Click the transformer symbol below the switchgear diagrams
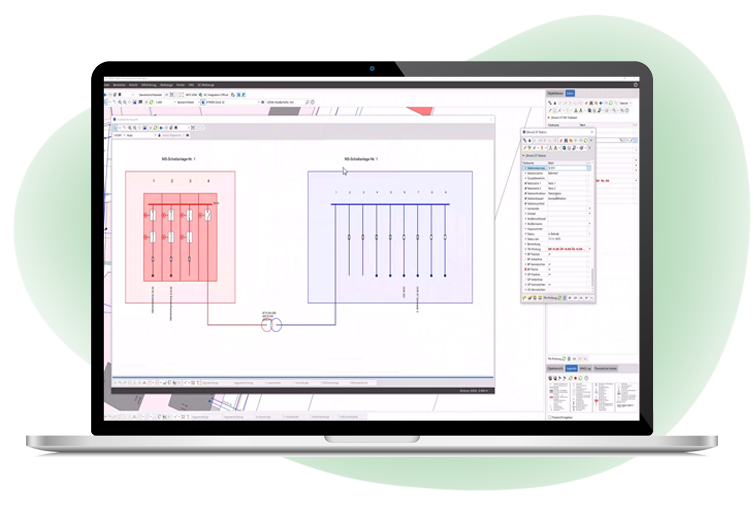Viewport: 754px width, 508px height. tap(272, 324)
